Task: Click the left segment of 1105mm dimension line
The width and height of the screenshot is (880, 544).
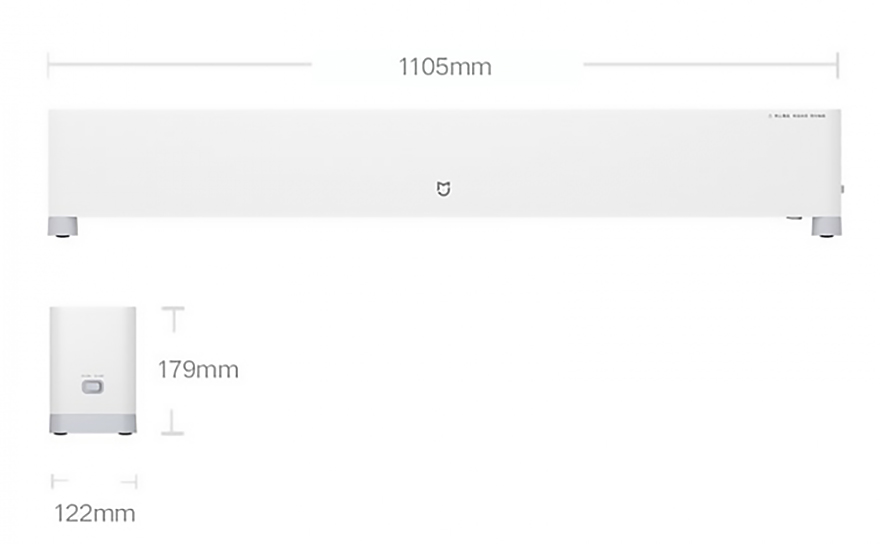Action: coord(180,66)
